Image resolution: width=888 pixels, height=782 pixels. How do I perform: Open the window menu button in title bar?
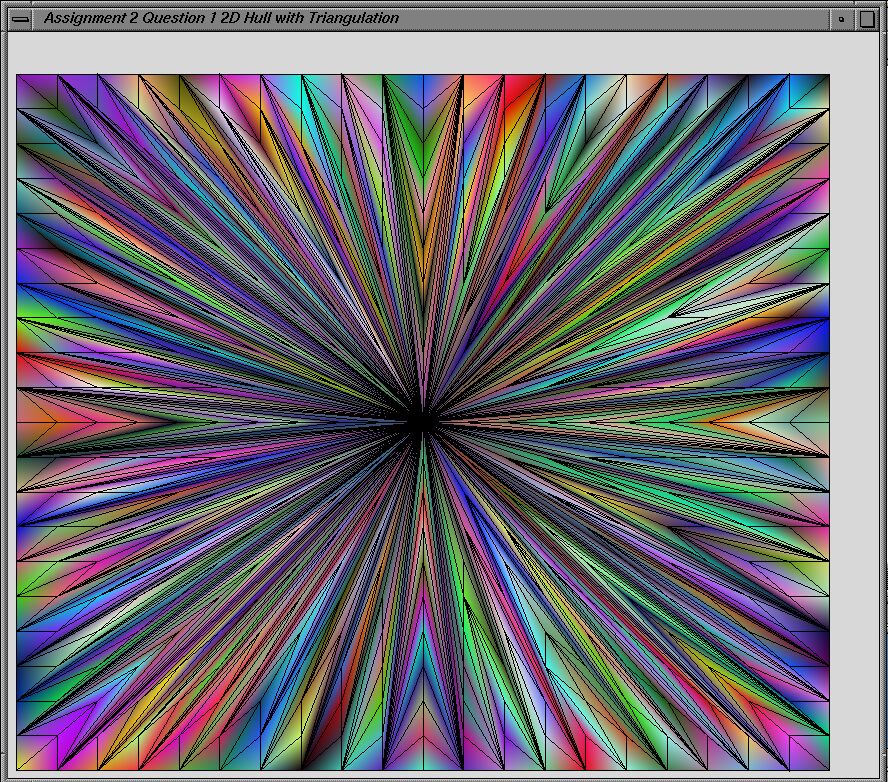(x=20, y=19)
